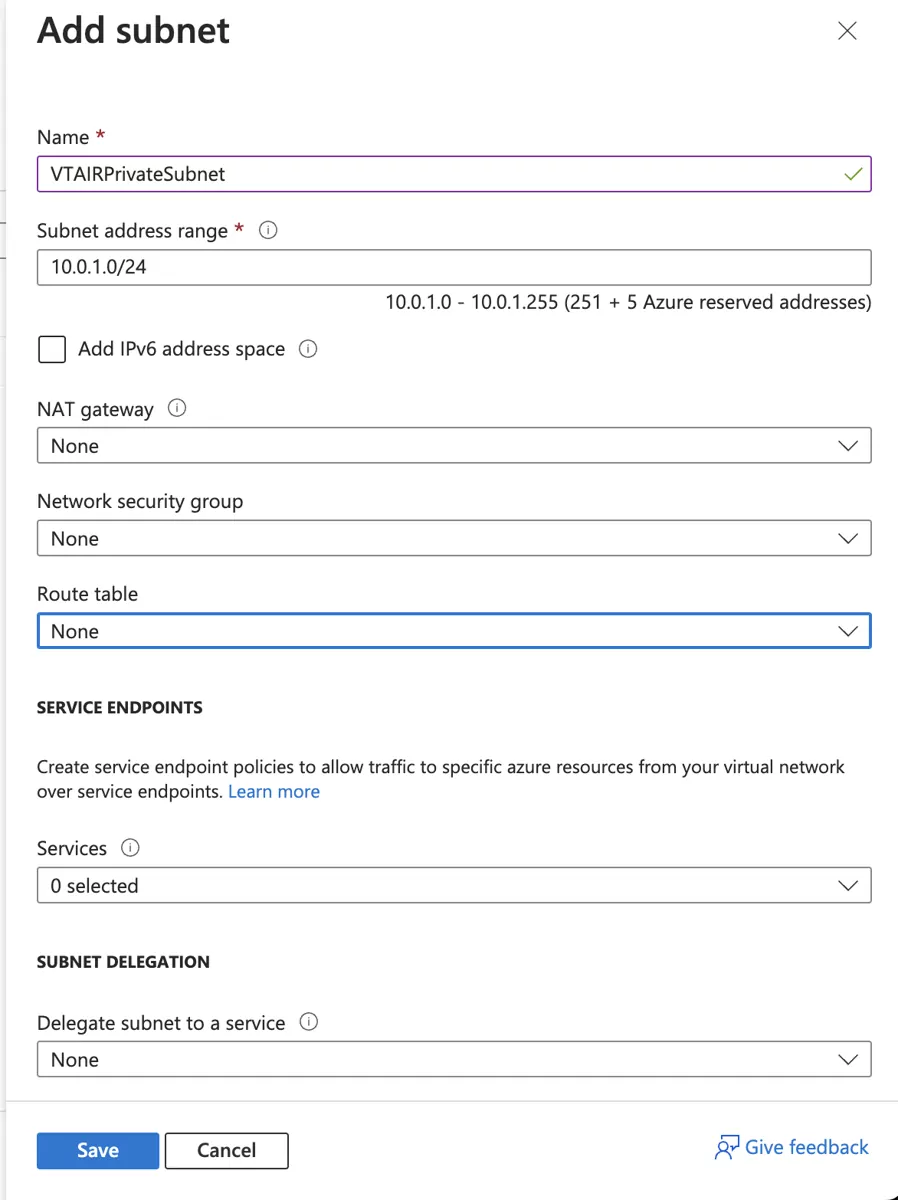Open the NAT gateway info tooltip
Screen dimensions: 898x1200
pos(176,408)
